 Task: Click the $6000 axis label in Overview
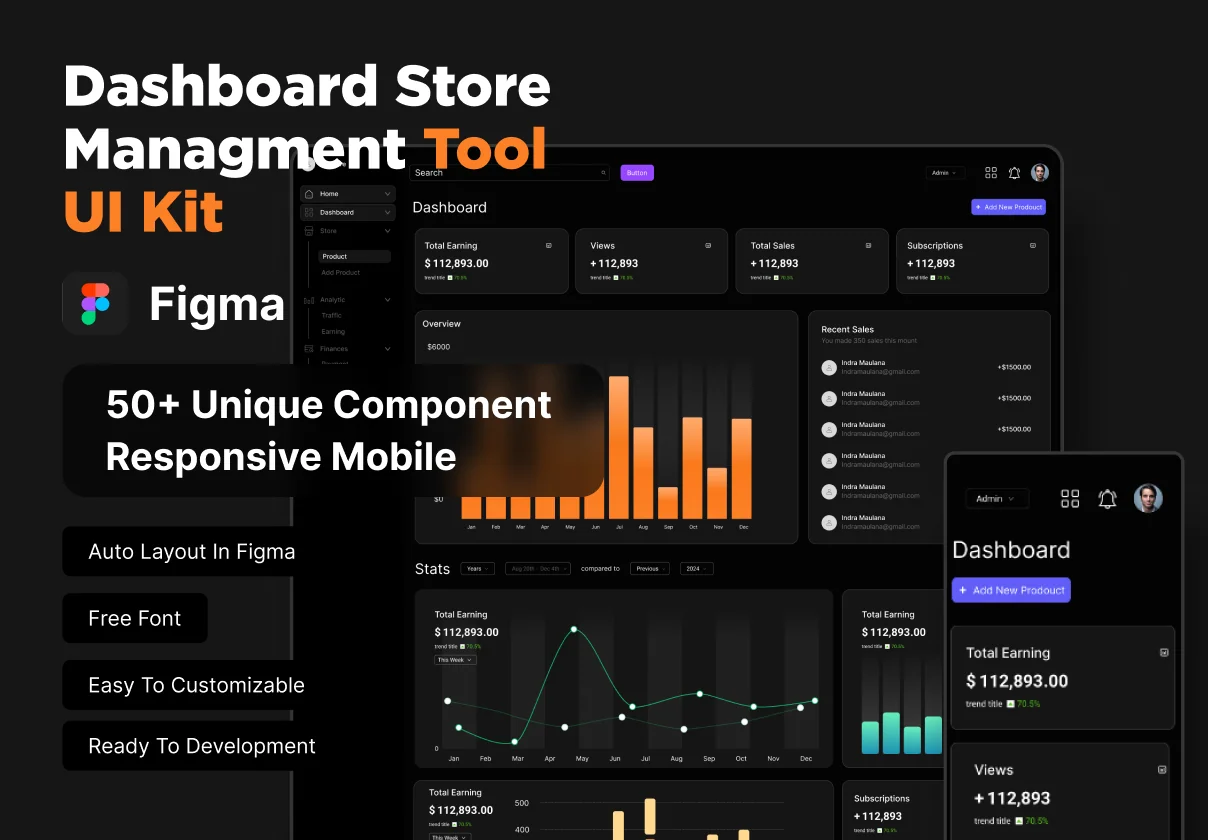pyautogui.click(x=439, y=347)
